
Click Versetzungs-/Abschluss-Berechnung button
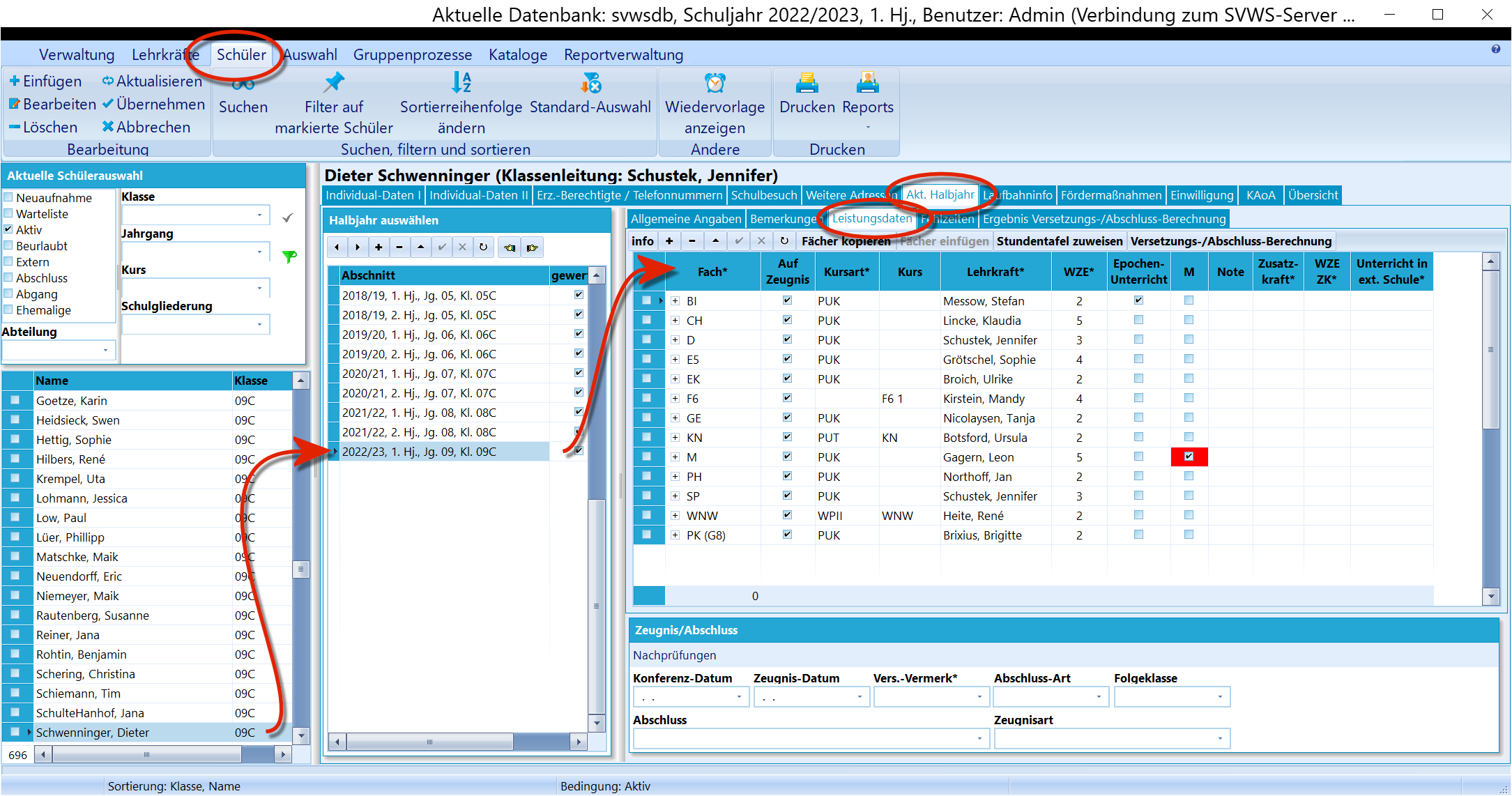pyautogui.click(x=1231, y=241)
